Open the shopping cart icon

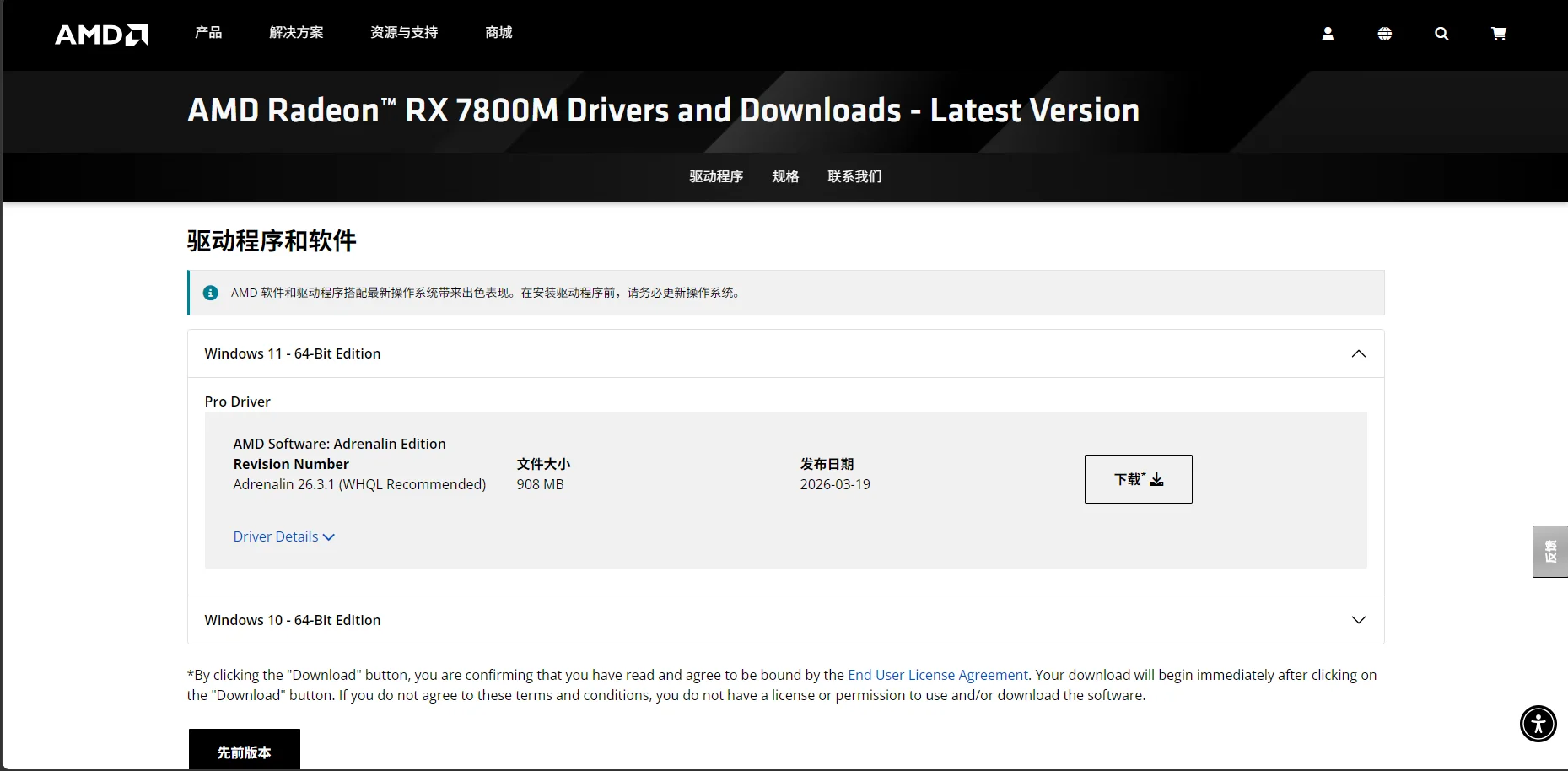[1499, 34]
